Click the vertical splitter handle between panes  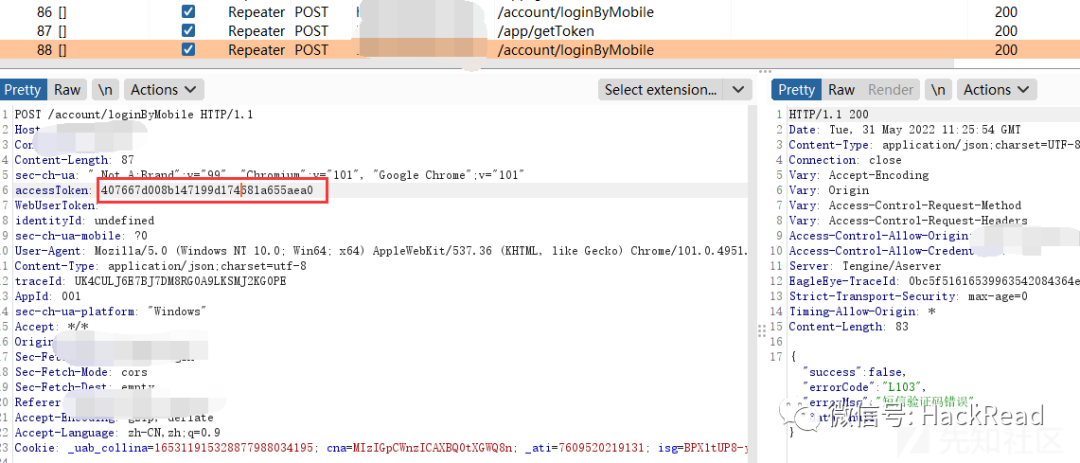[x=761, y=330]
